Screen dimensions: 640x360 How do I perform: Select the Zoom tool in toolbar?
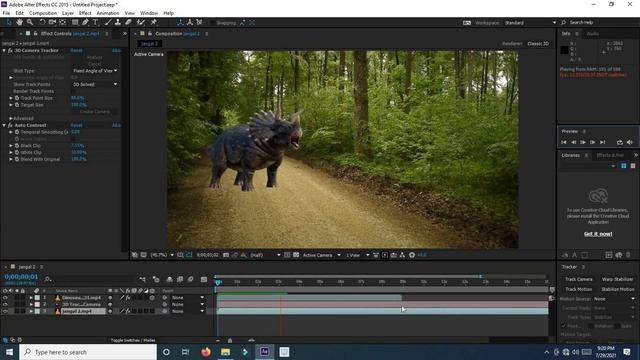[x=30, y=22]
